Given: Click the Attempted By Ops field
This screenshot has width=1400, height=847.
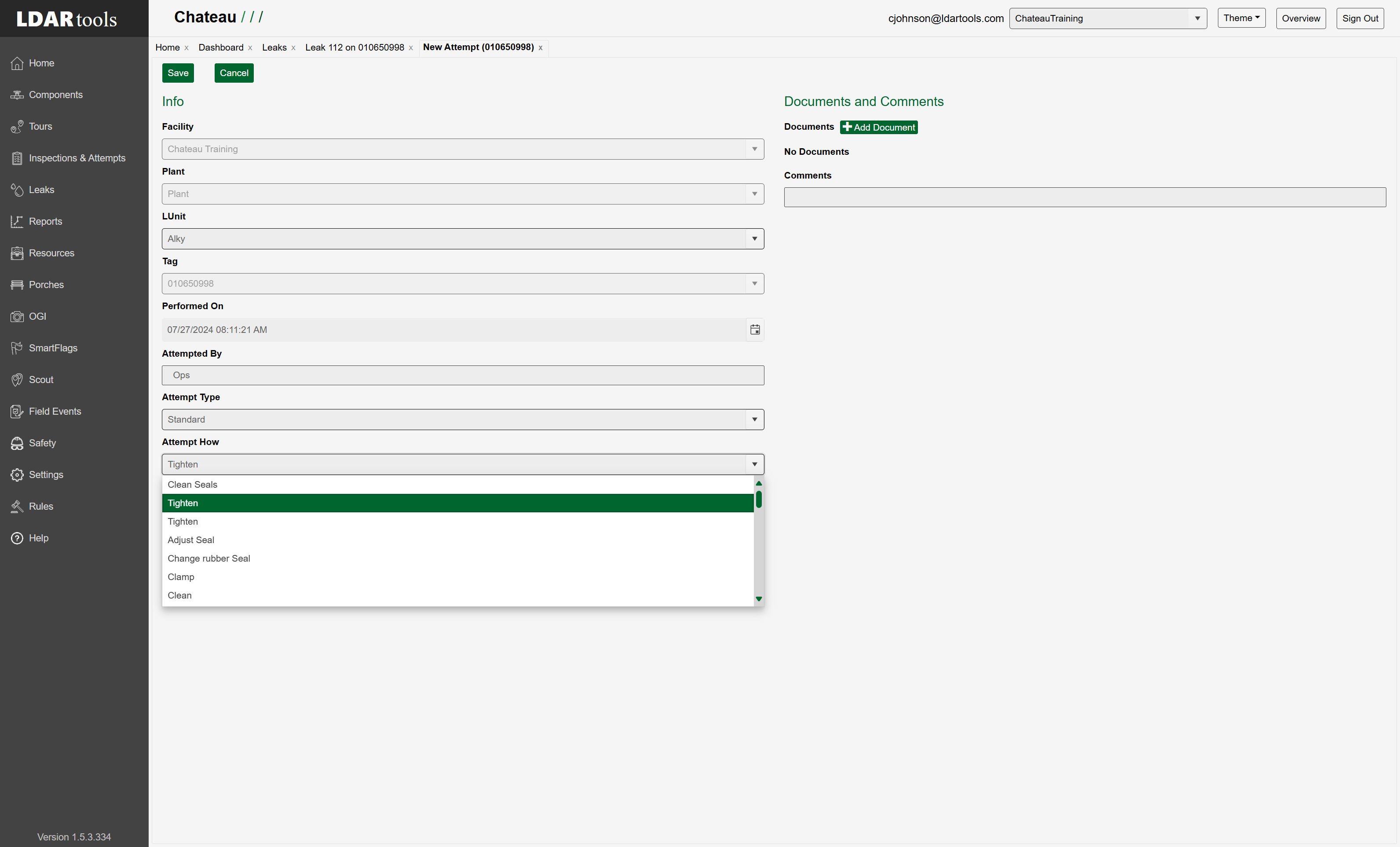Looking at the screenshot, I should (463, 375).
